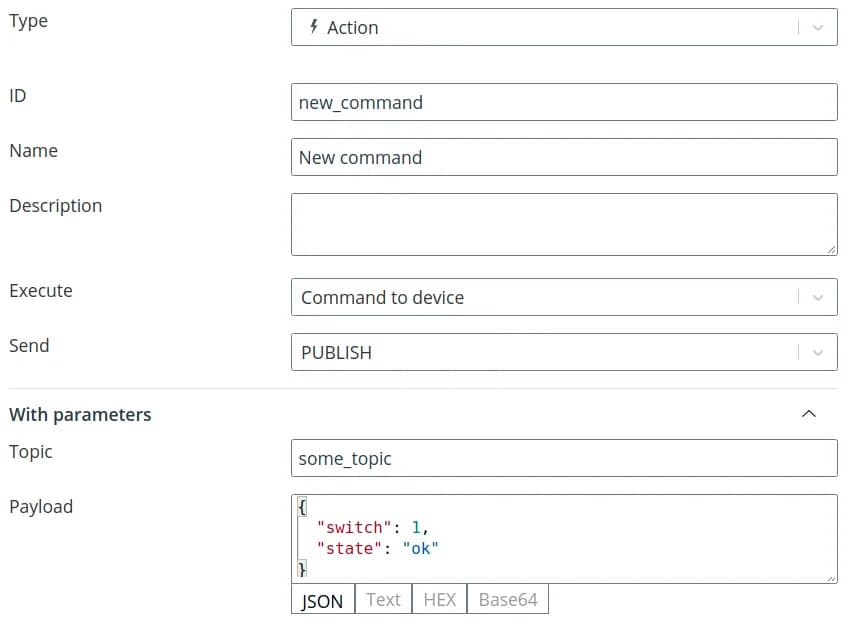Click the Command to device selection

coord(382,297)
